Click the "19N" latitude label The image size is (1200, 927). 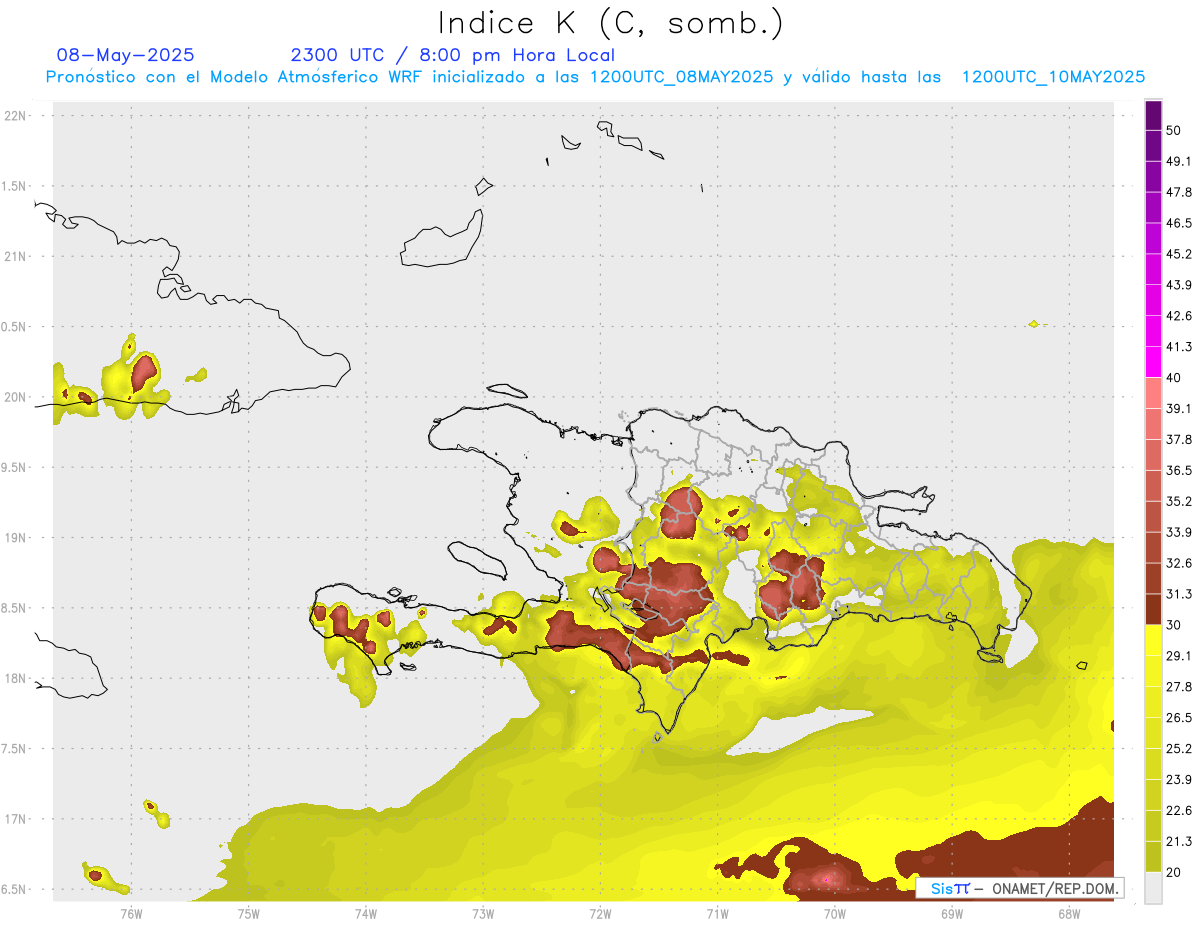[x=15, y=538]
